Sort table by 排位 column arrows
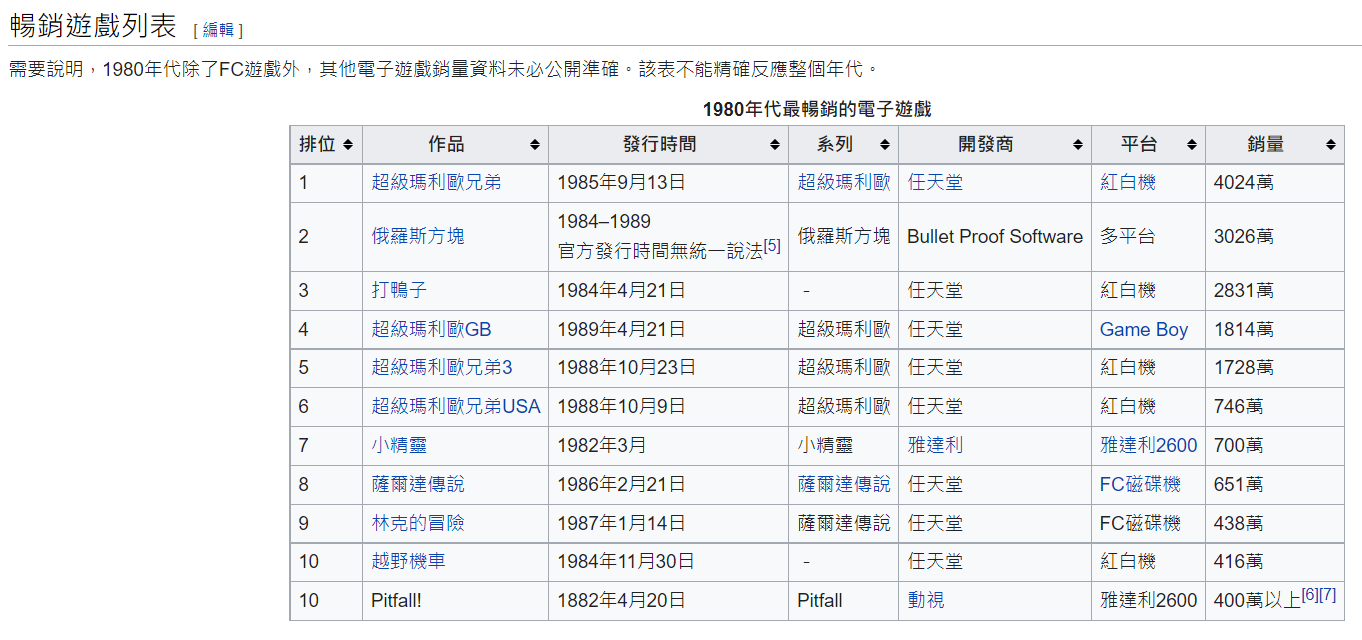 [347, 145]
